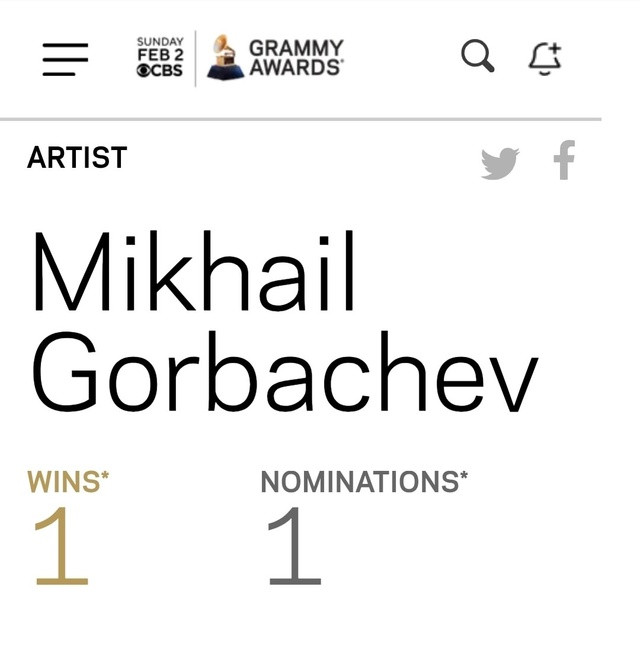Click the search magnifier icon

point(477,56)
